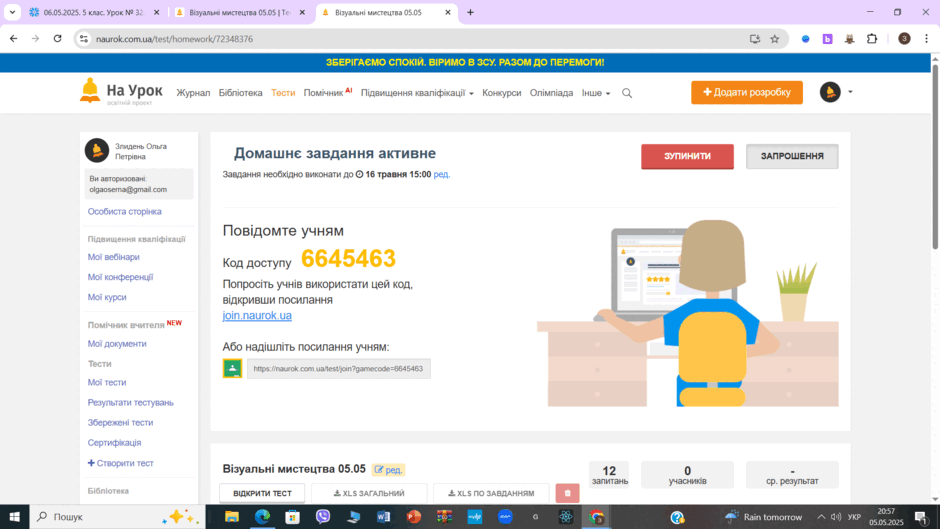Screen dimensions: 940x529
Task: Click the gamecode link input field
Action: 339,368
